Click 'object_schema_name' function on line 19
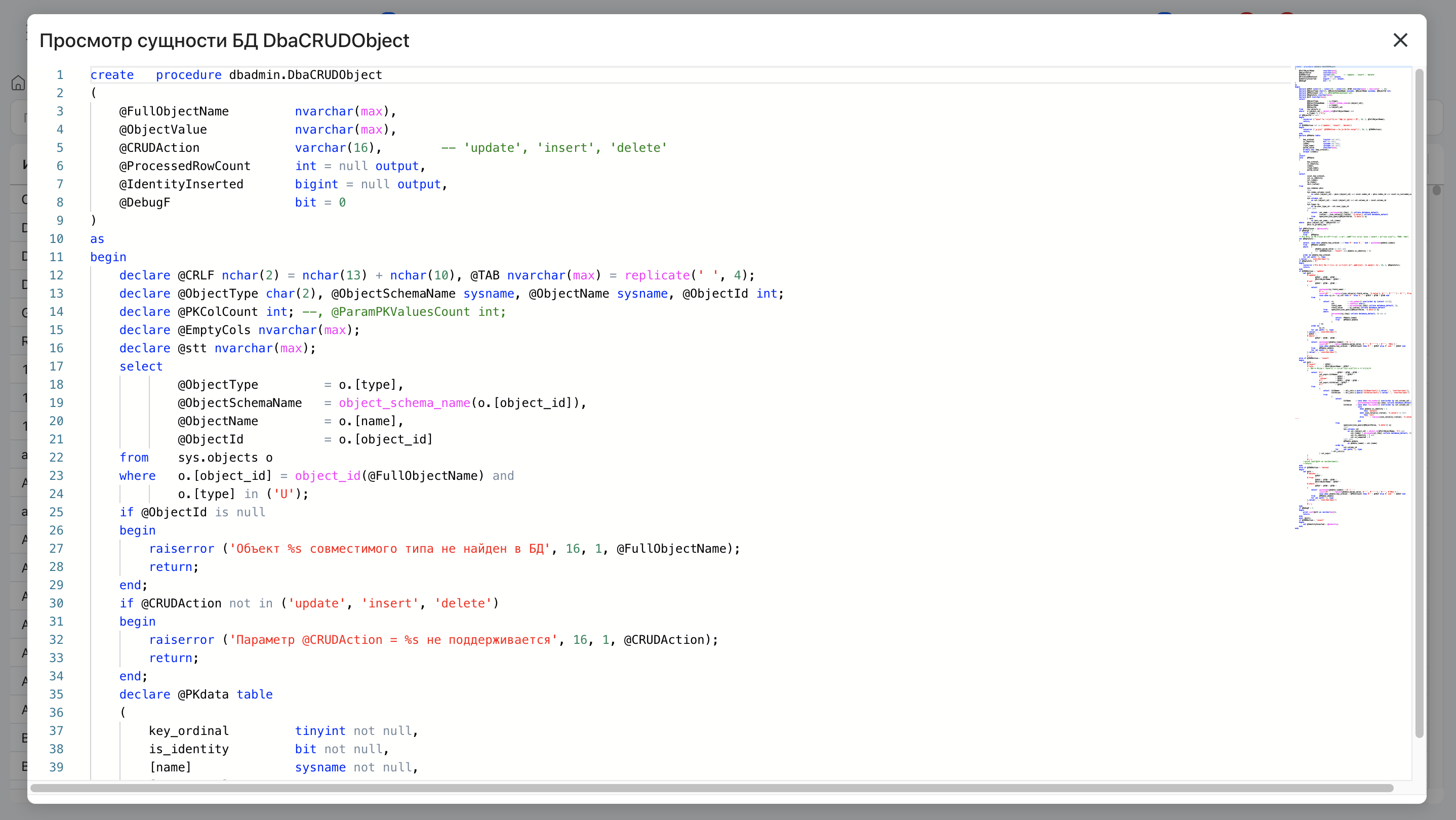 404,403
